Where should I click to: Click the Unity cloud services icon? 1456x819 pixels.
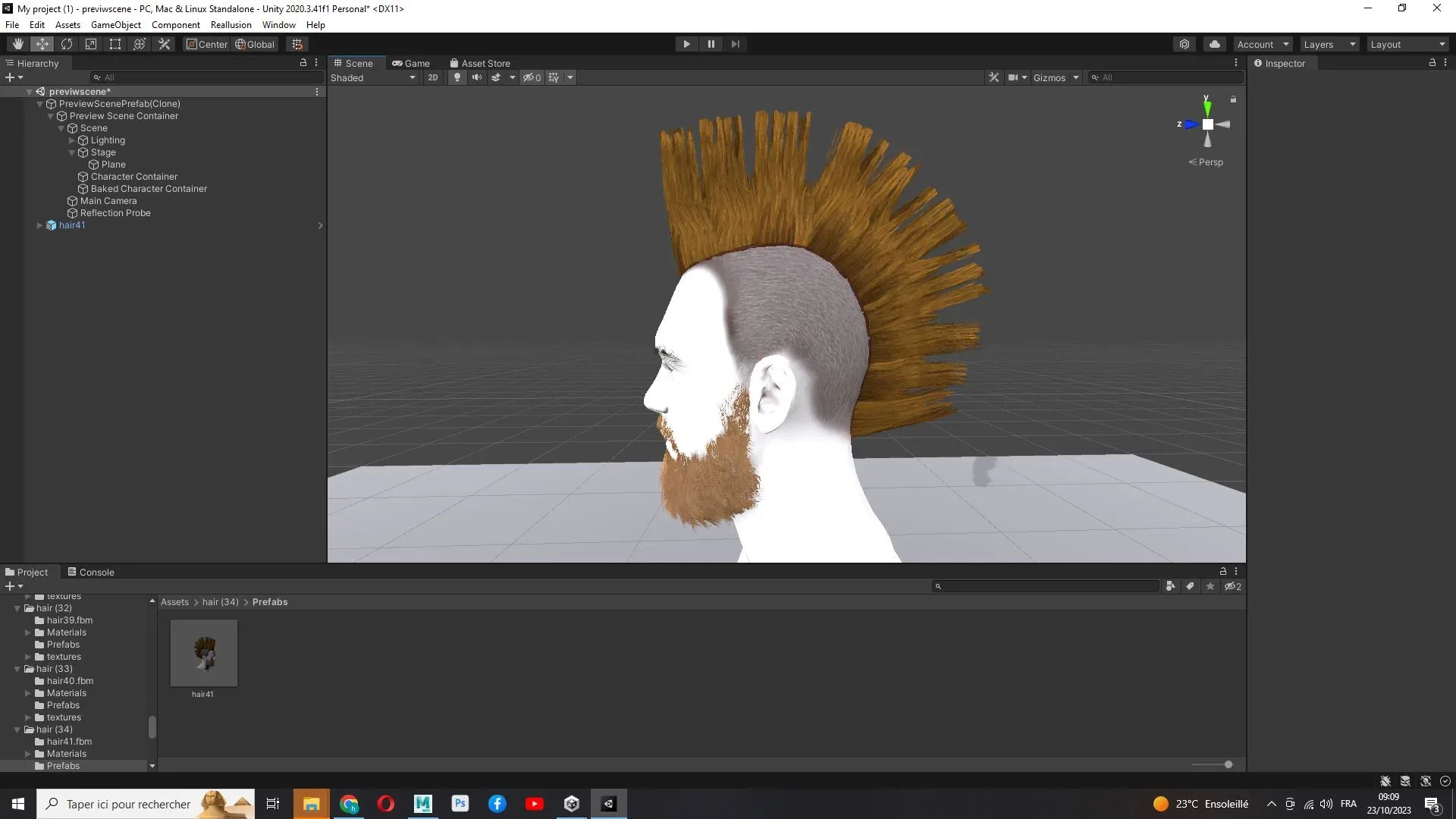pyautogui.click(x=1215, y=43)
